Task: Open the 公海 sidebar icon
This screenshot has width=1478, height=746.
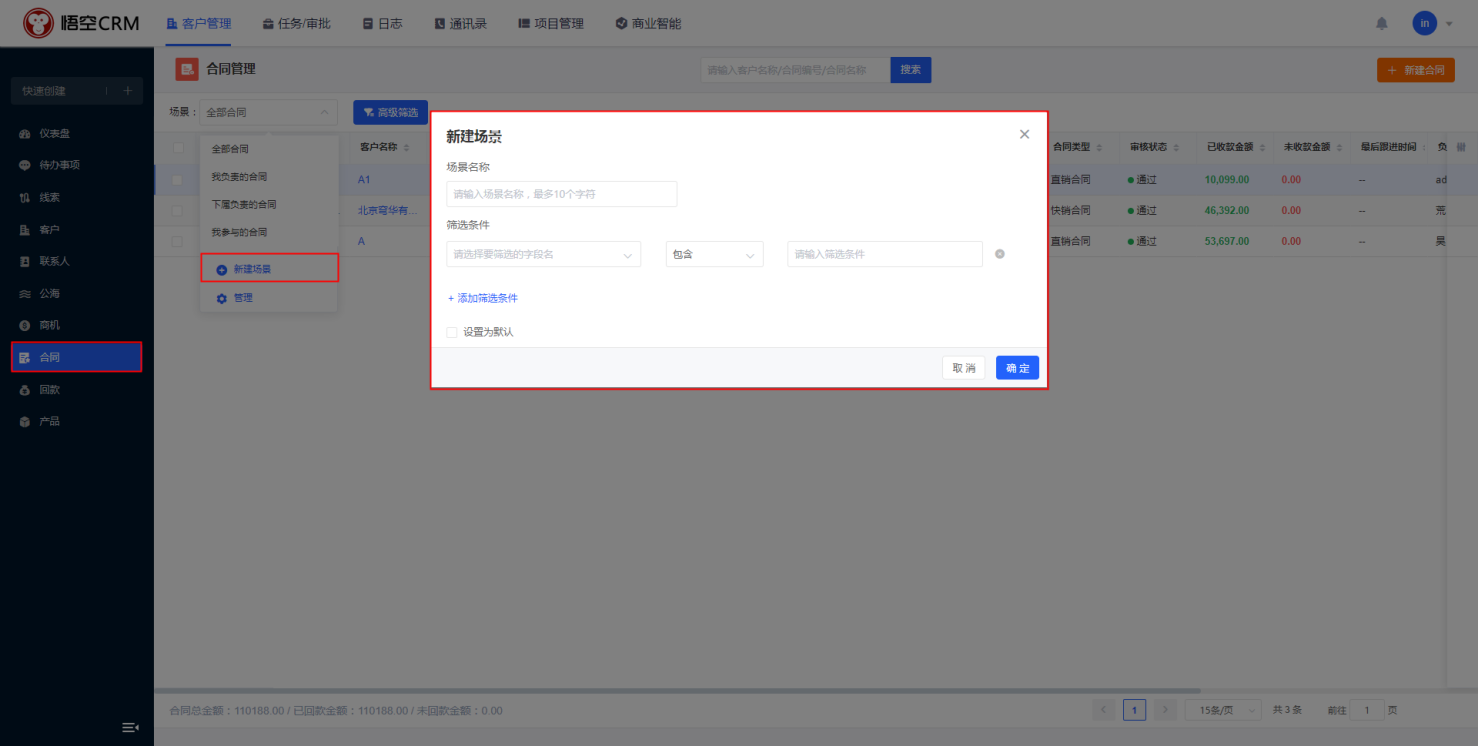Action: [x=25, y=294]
